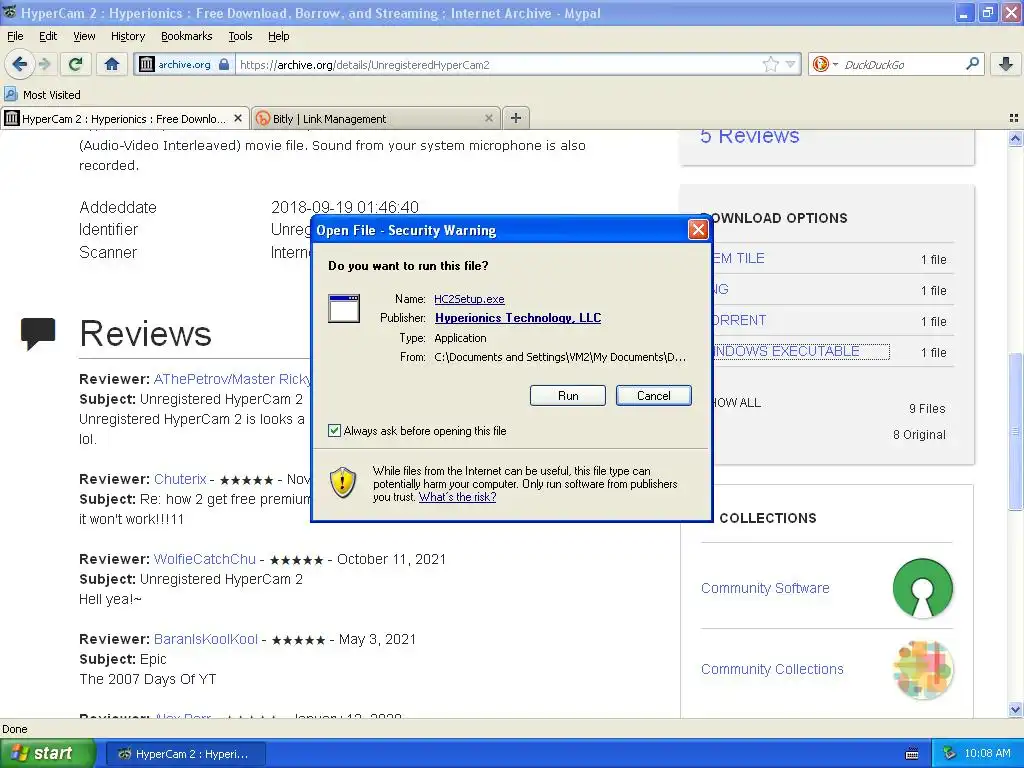Click the Reviews speech bubble icon
Image resolution: width=1024 pixels, height=768 pixels.
tap(38, 333)
